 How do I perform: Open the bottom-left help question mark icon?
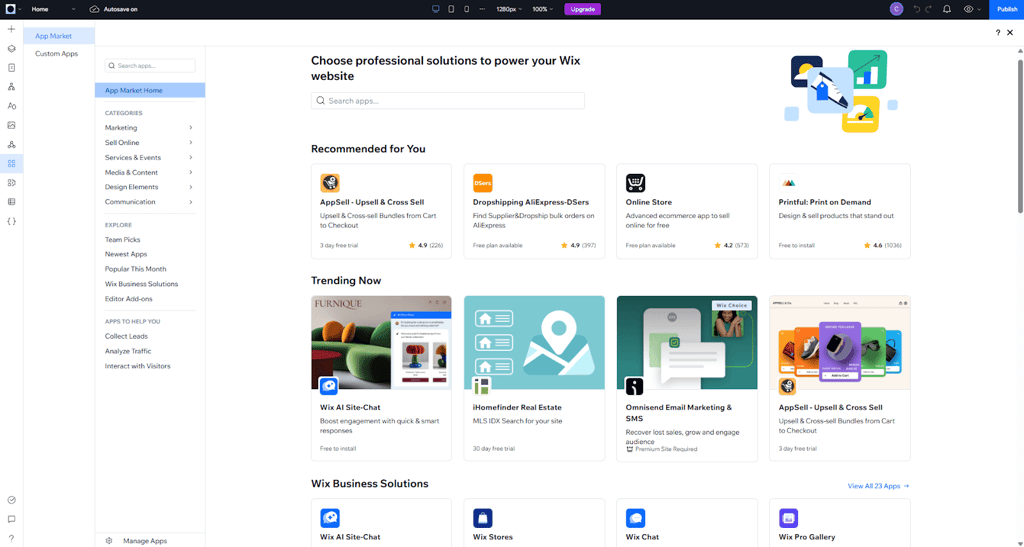click(11, 539)
